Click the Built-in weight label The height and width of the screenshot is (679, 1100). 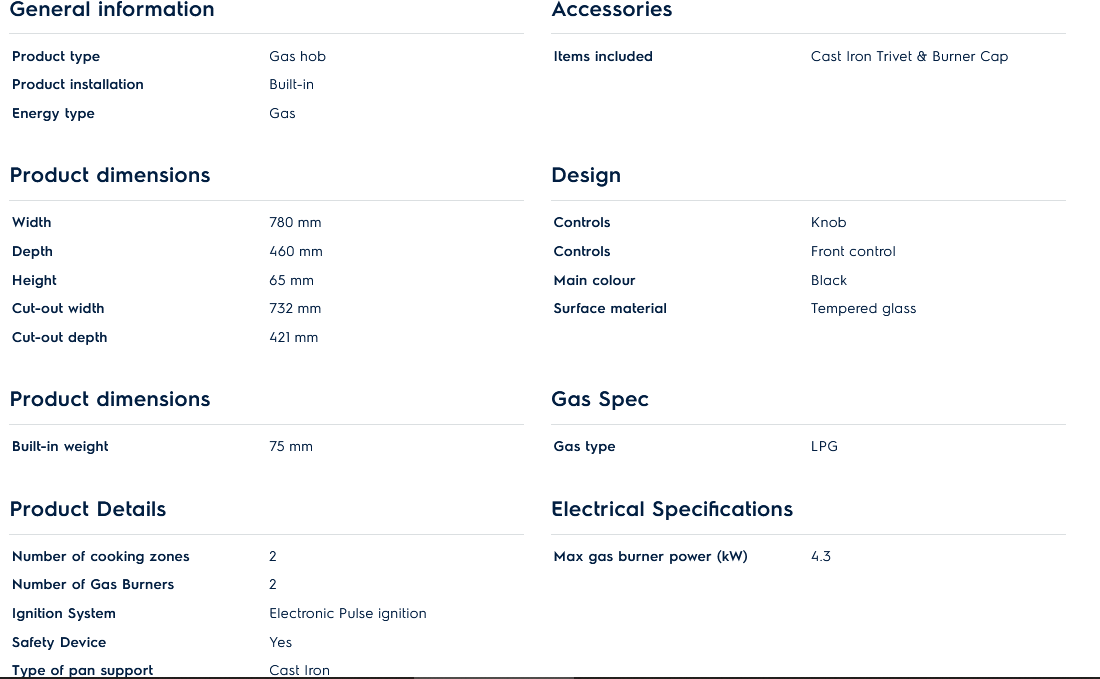(x=60, y=446)
